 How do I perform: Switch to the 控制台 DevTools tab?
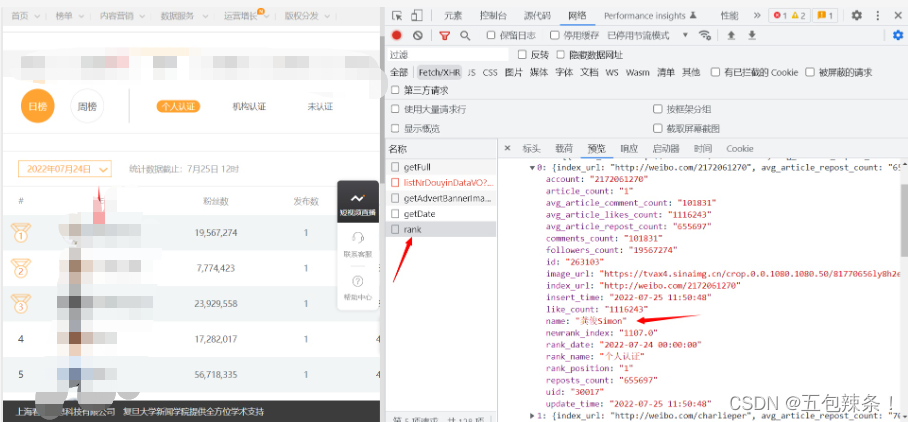coord(493,16)
